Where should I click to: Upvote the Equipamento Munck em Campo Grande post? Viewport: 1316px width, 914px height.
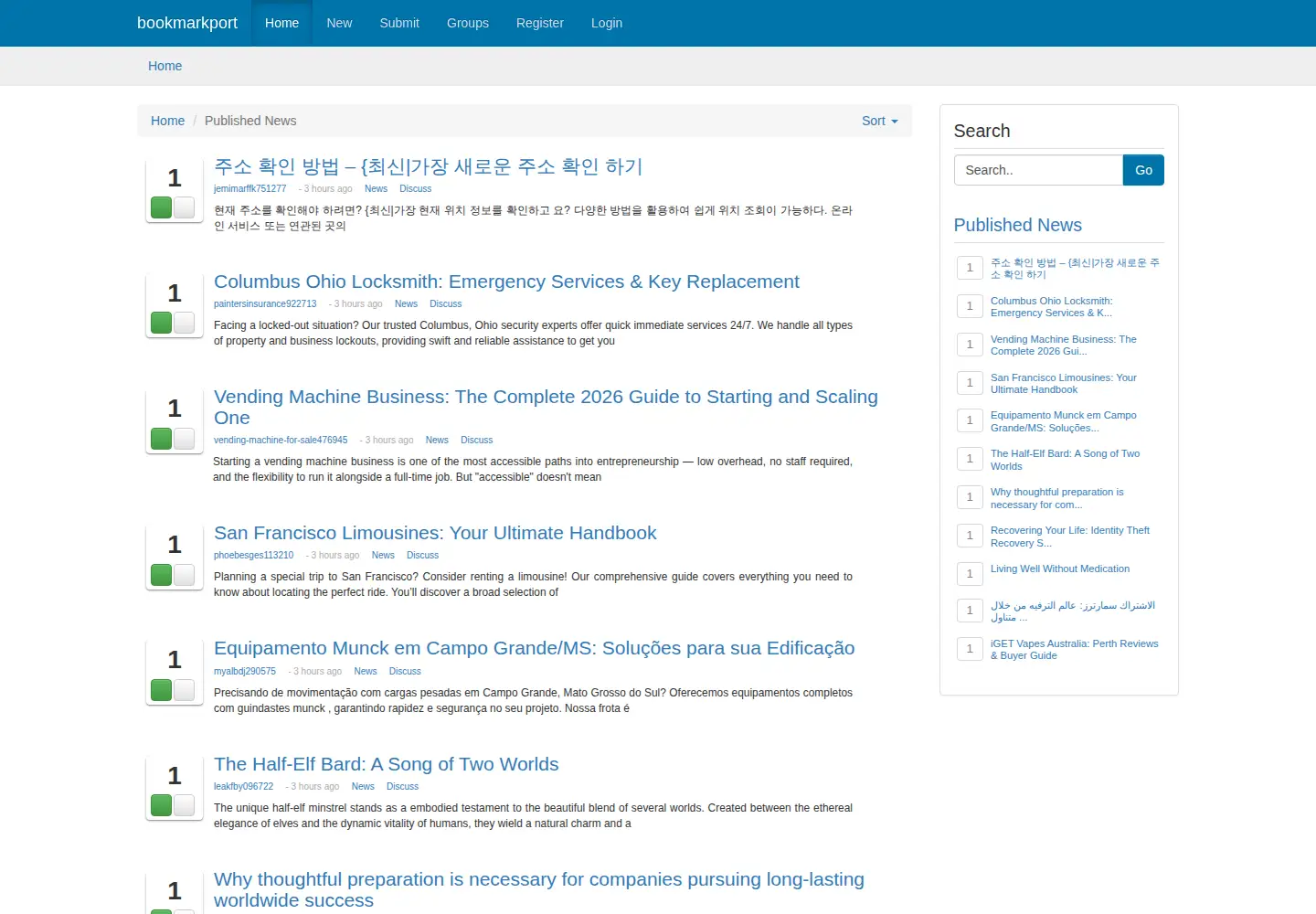(162, 690)
